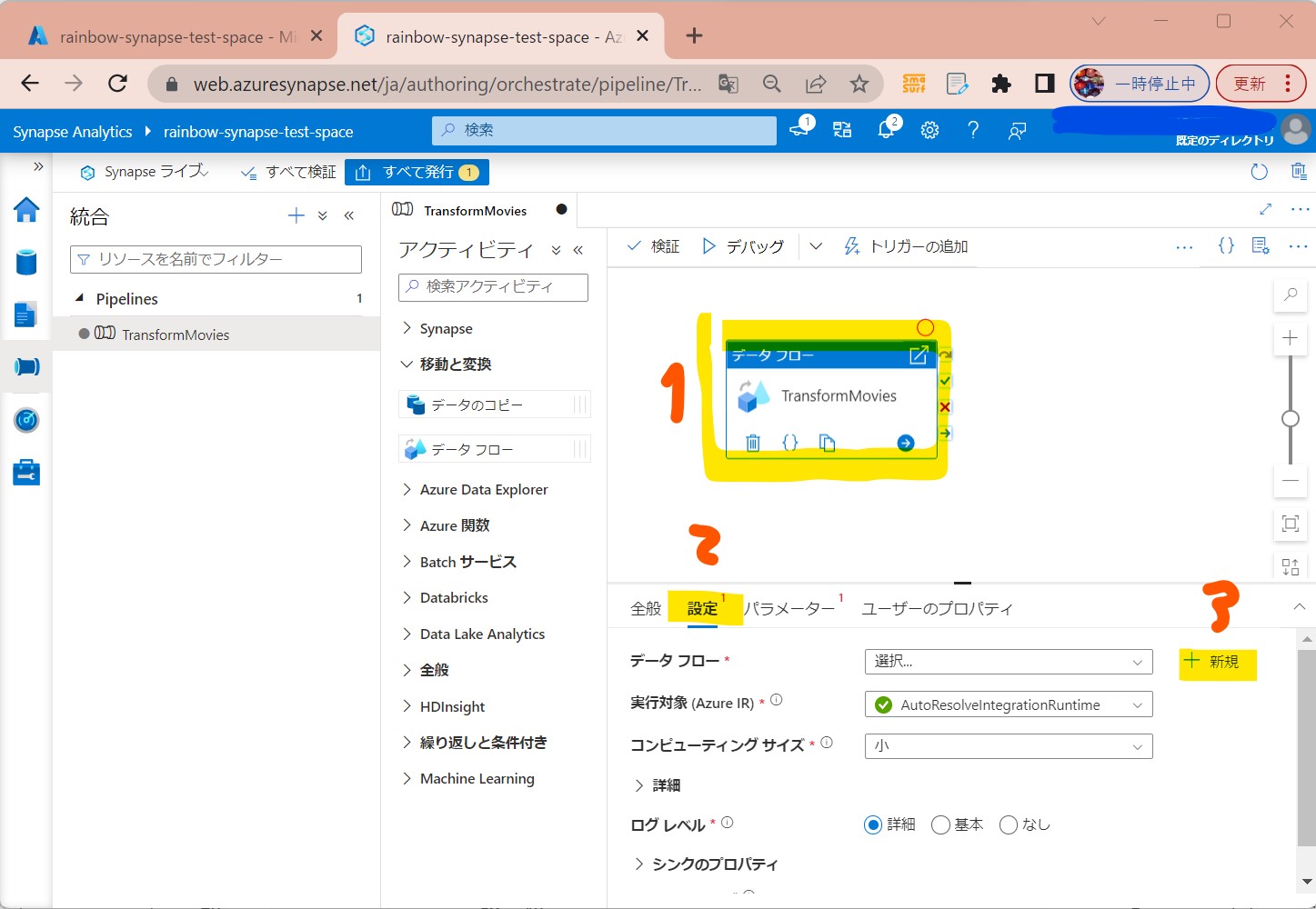Open the announcements megaphone icon
Image resolution: width=1316 pixels, height=909 pixels.
click(x=799, y=129)
